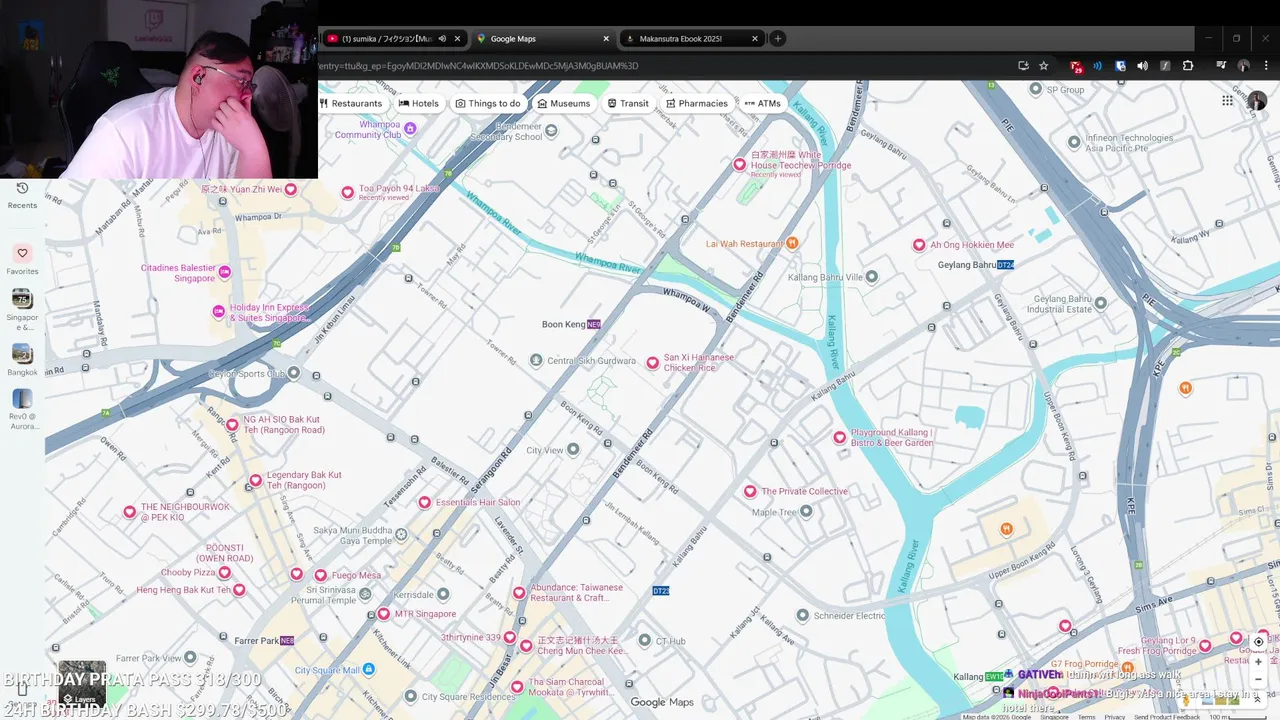
Task: Click the my location button
Action: click(1259, 642)
